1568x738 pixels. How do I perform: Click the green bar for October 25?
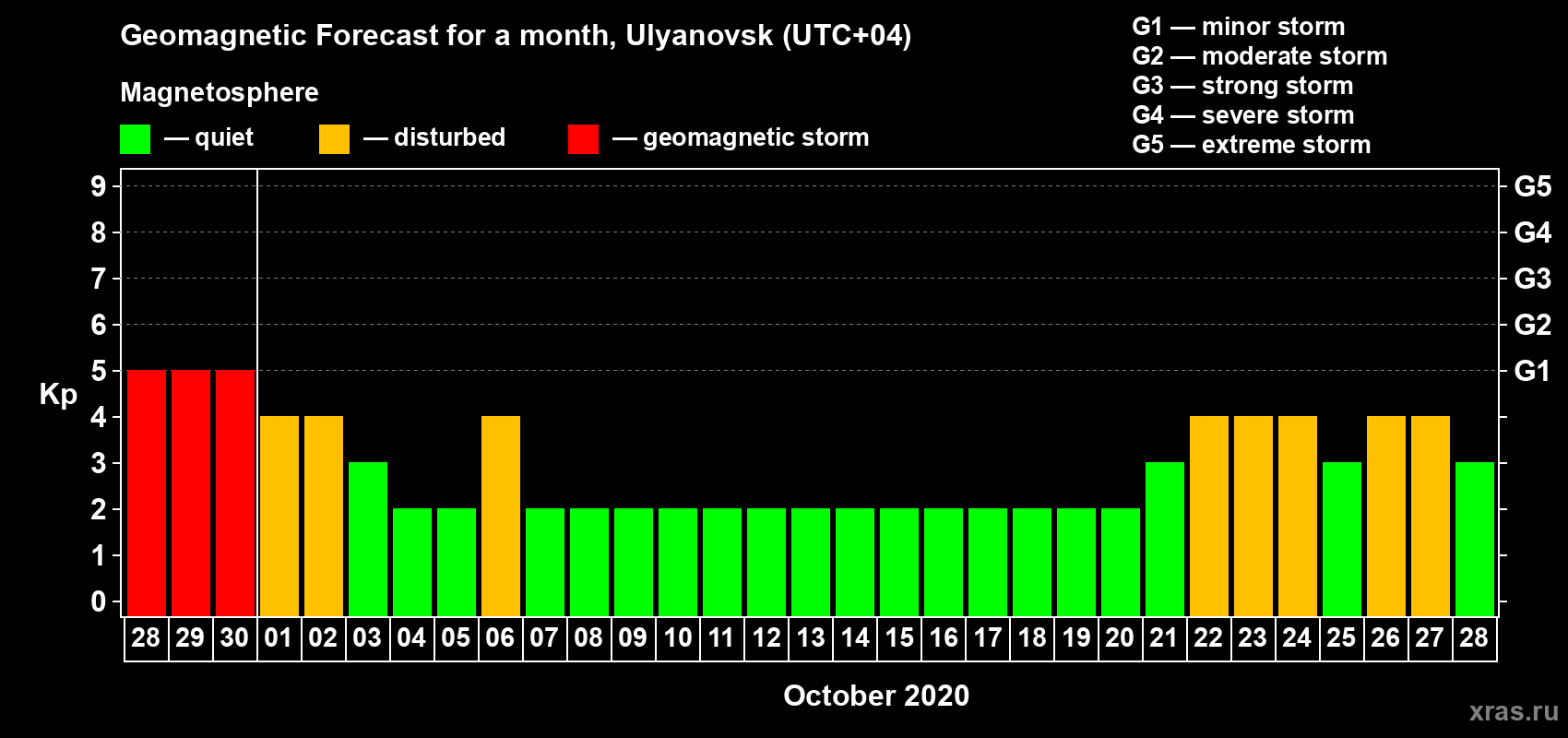[x=1342, y=539]
